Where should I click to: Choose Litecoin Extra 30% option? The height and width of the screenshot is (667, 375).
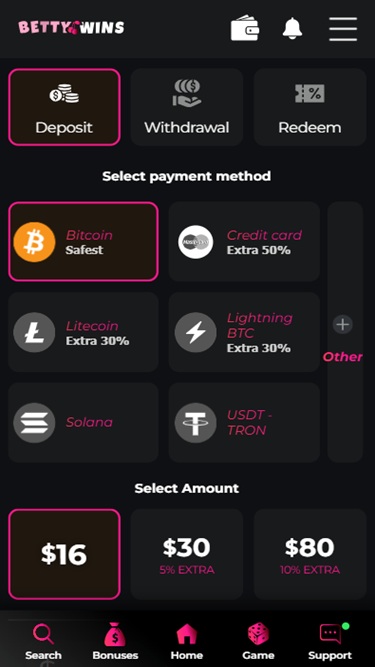[83, 332]
